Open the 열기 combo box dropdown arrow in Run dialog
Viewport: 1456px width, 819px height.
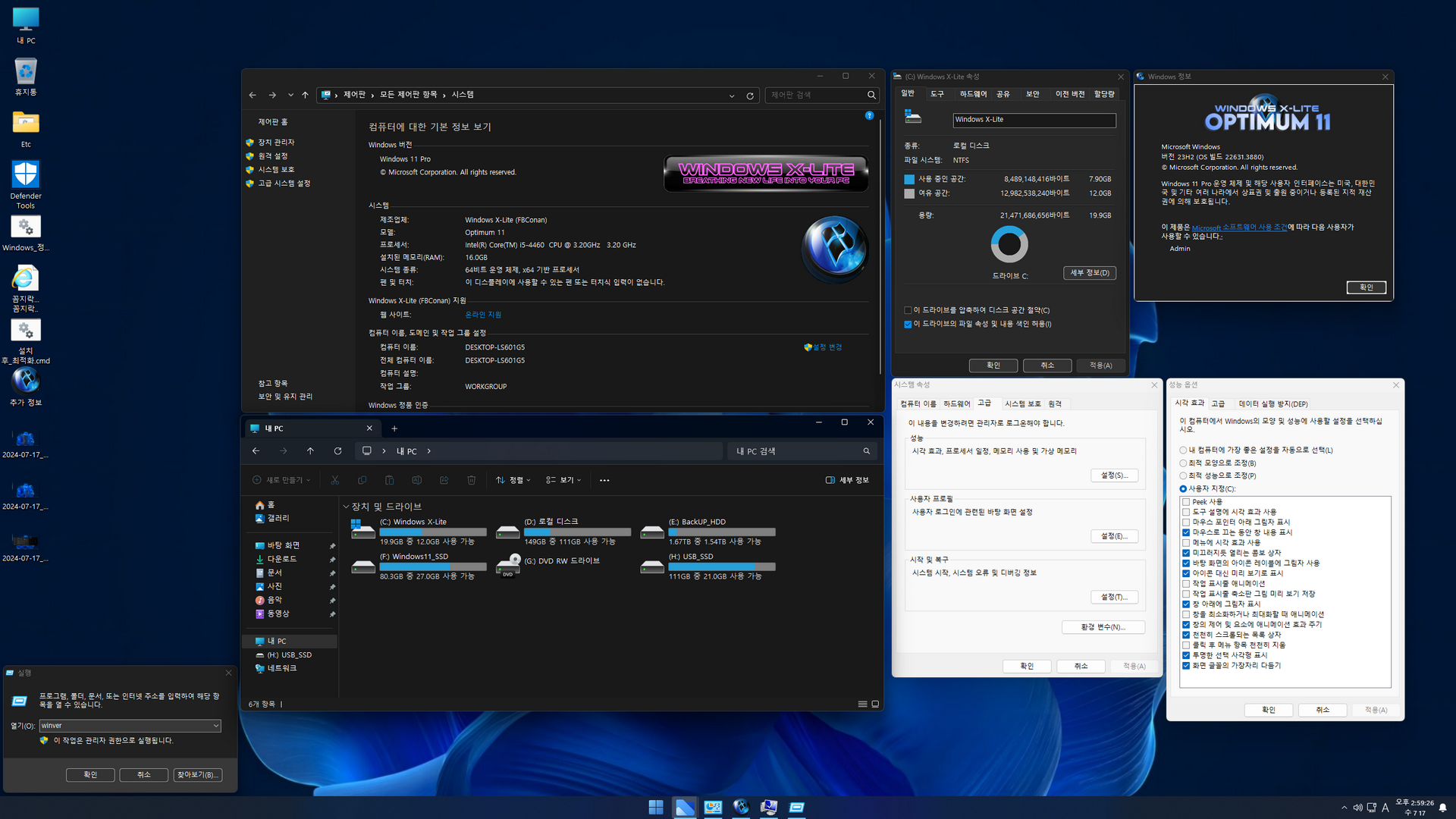(x=215, y=726)
